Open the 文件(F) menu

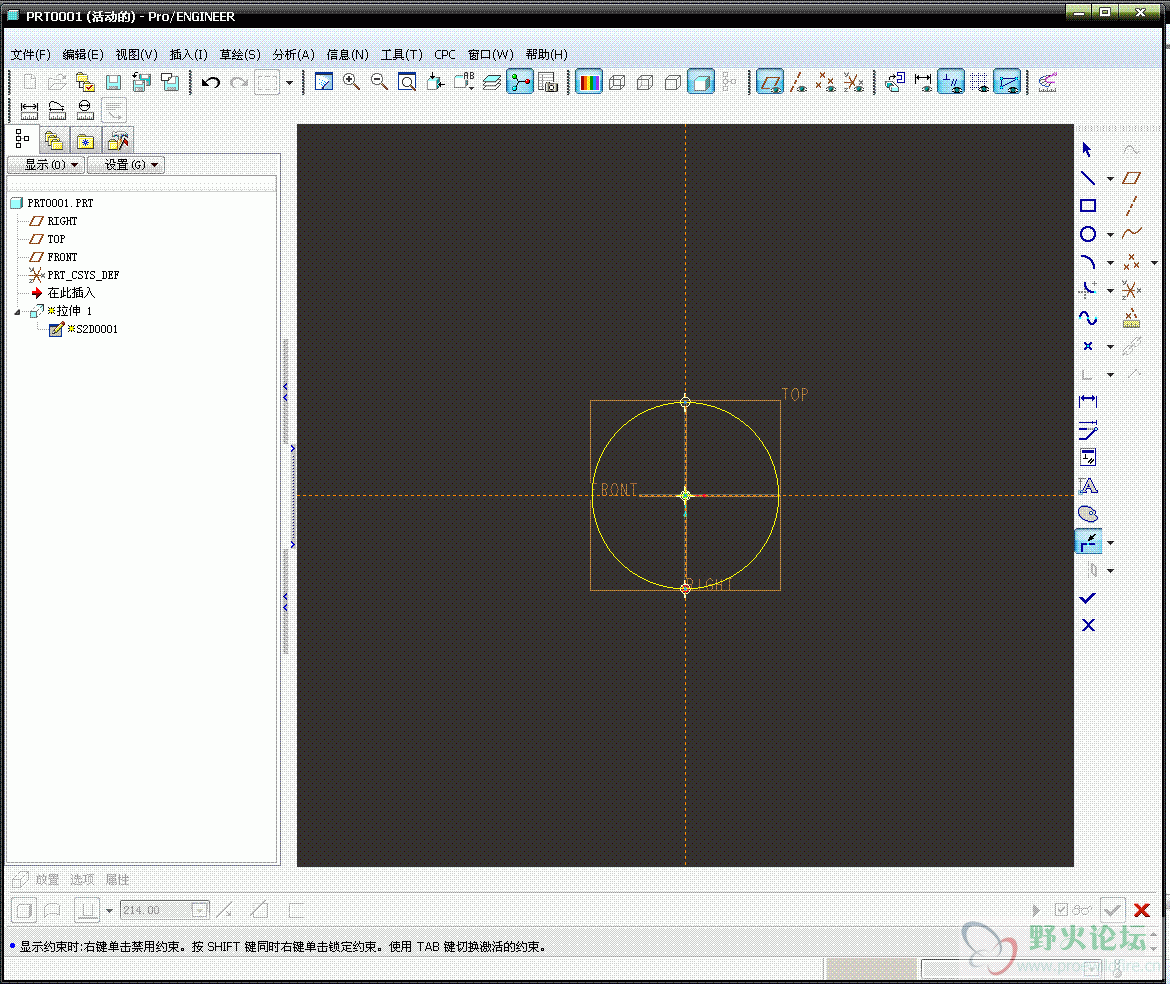(31, 54)
